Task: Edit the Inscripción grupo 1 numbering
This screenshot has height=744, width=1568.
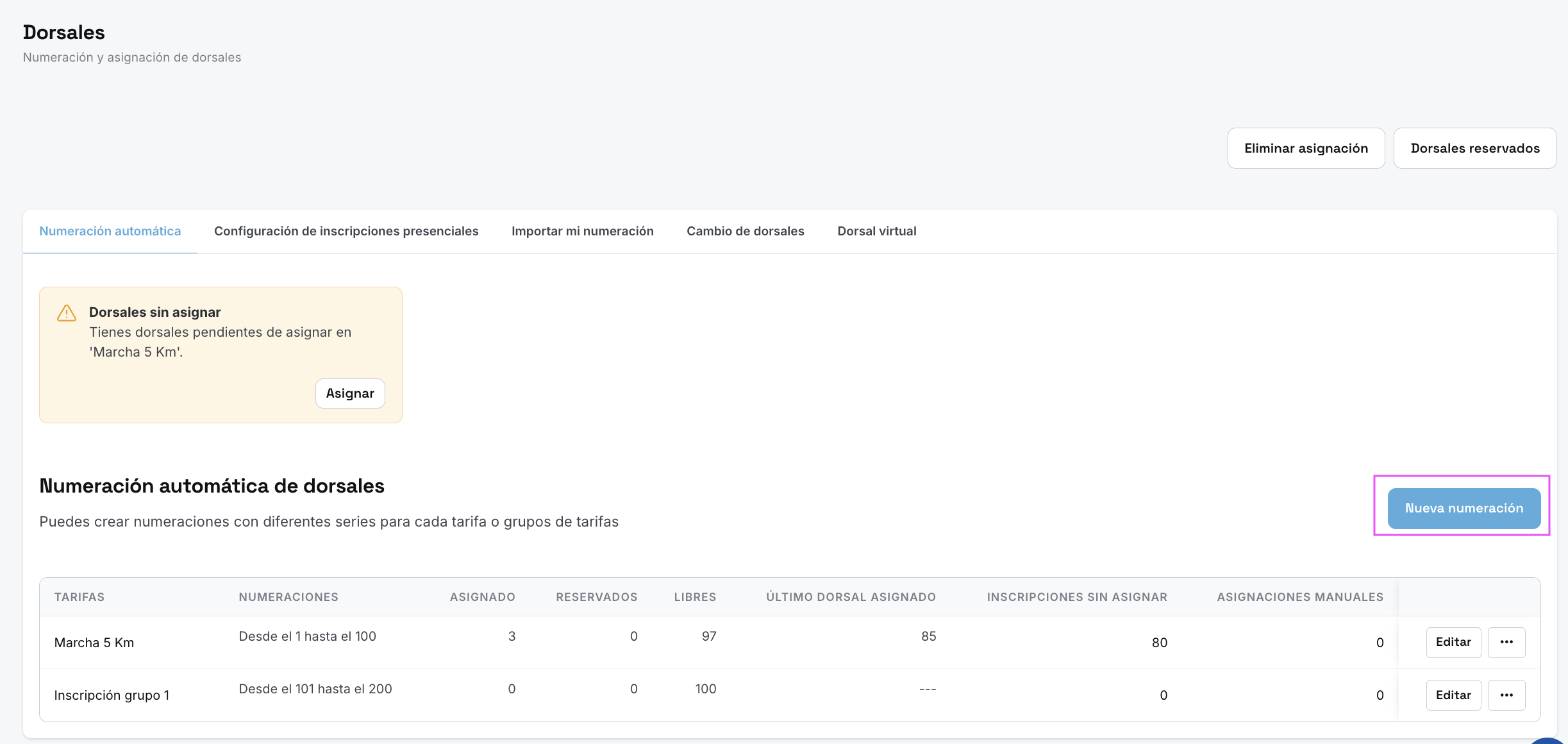Action: [1453, 695]
